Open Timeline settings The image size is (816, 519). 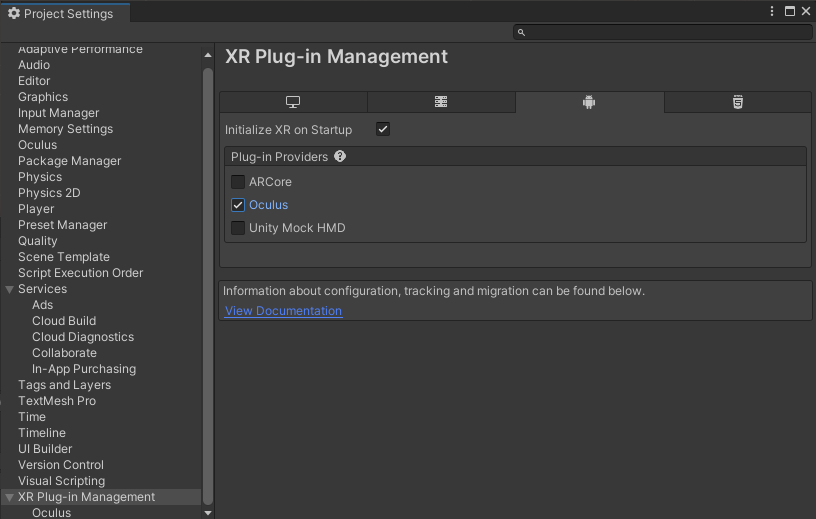point(42,433)
